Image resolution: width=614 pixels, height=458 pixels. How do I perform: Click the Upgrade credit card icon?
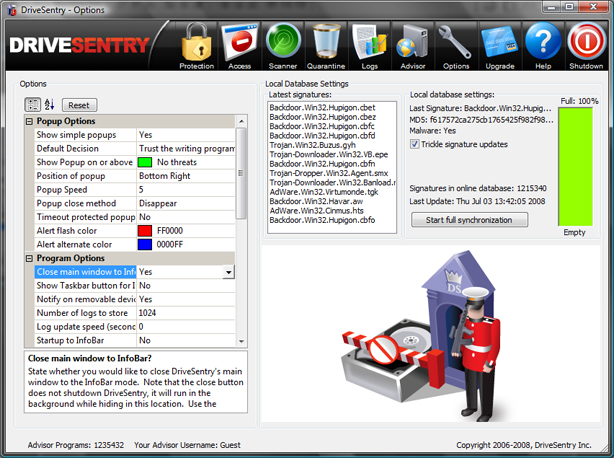coord(500,46)
